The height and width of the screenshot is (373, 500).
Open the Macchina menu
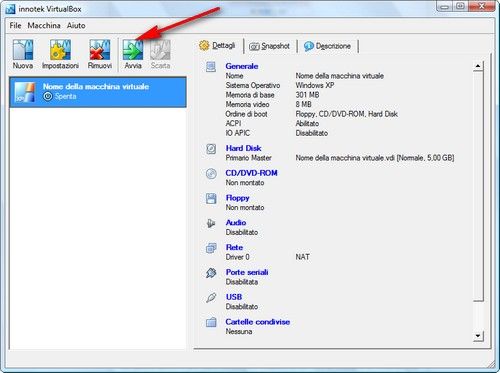(44, 25)
